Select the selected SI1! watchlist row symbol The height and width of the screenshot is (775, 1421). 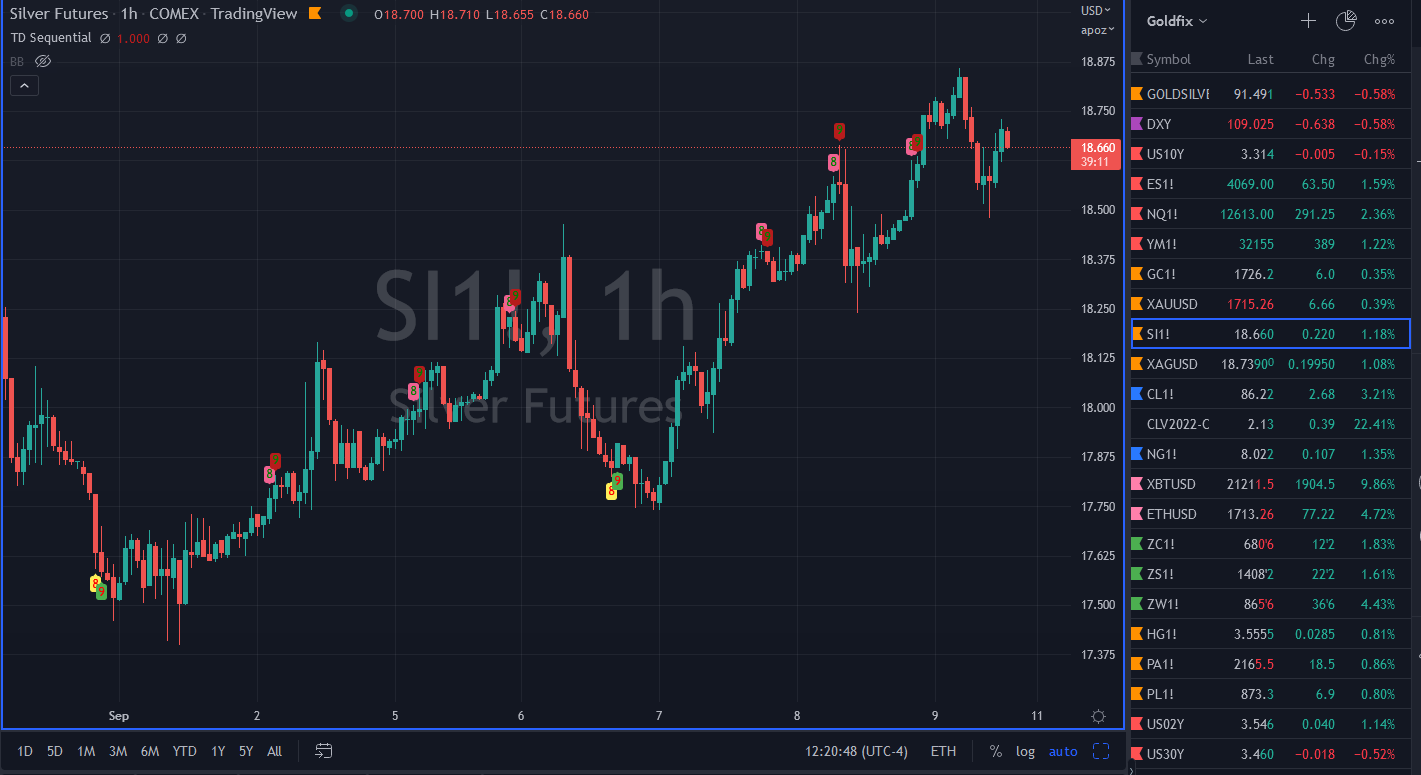tap(1158, 334)
